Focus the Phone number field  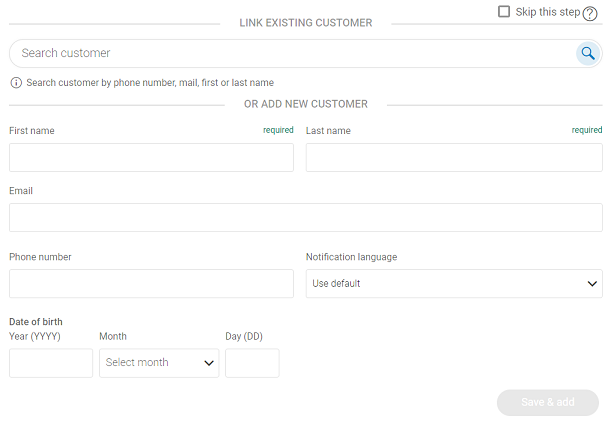151,284
